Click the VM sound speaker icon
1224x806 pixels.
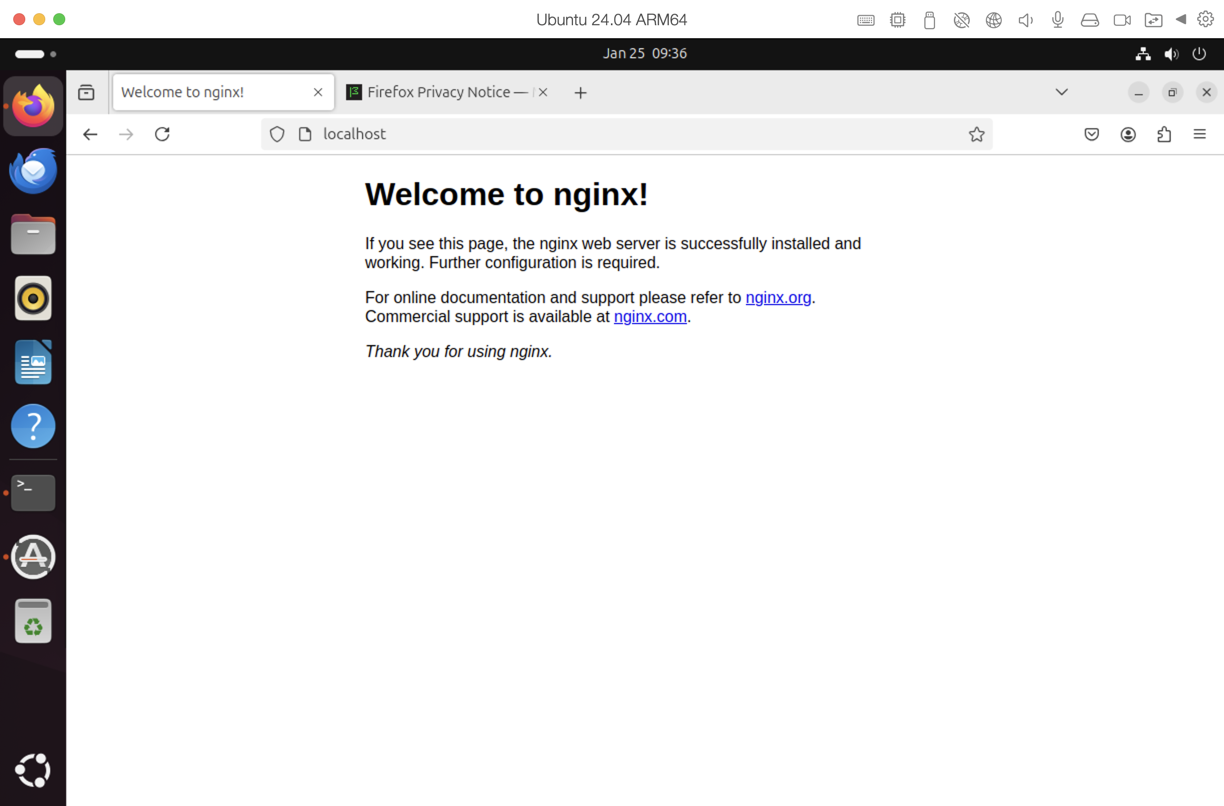click(x=1026, y=20)
